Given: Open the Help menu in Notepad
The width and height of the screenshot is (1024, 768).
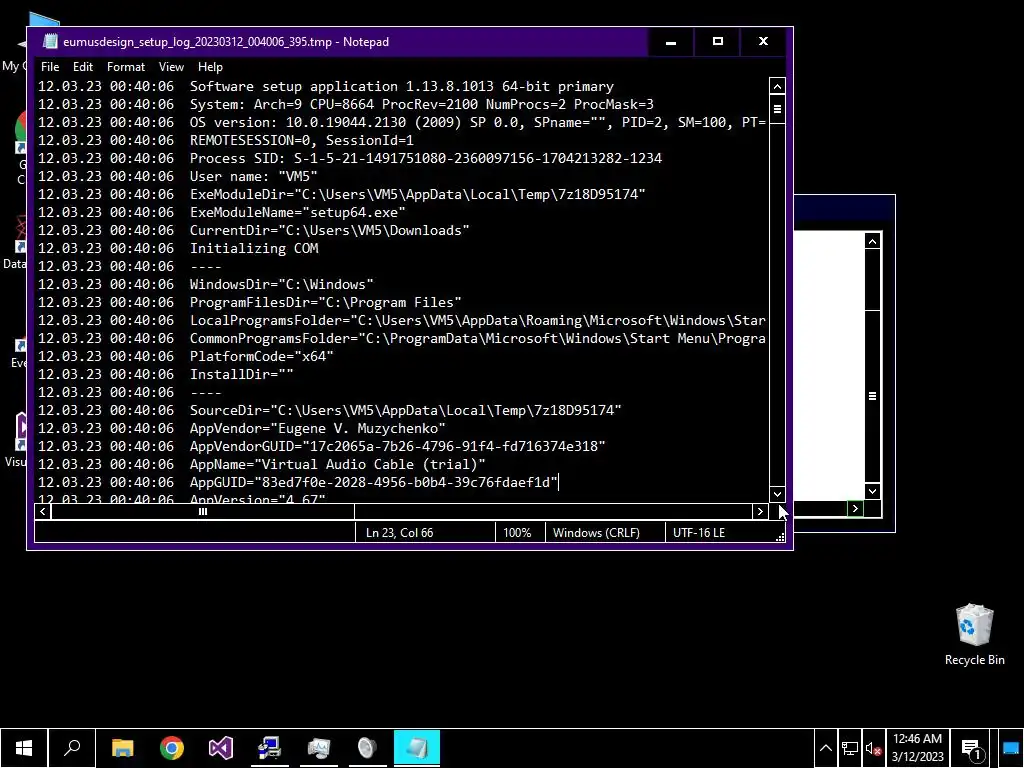Looking at the screenshot, I should (x=210, y=67).
